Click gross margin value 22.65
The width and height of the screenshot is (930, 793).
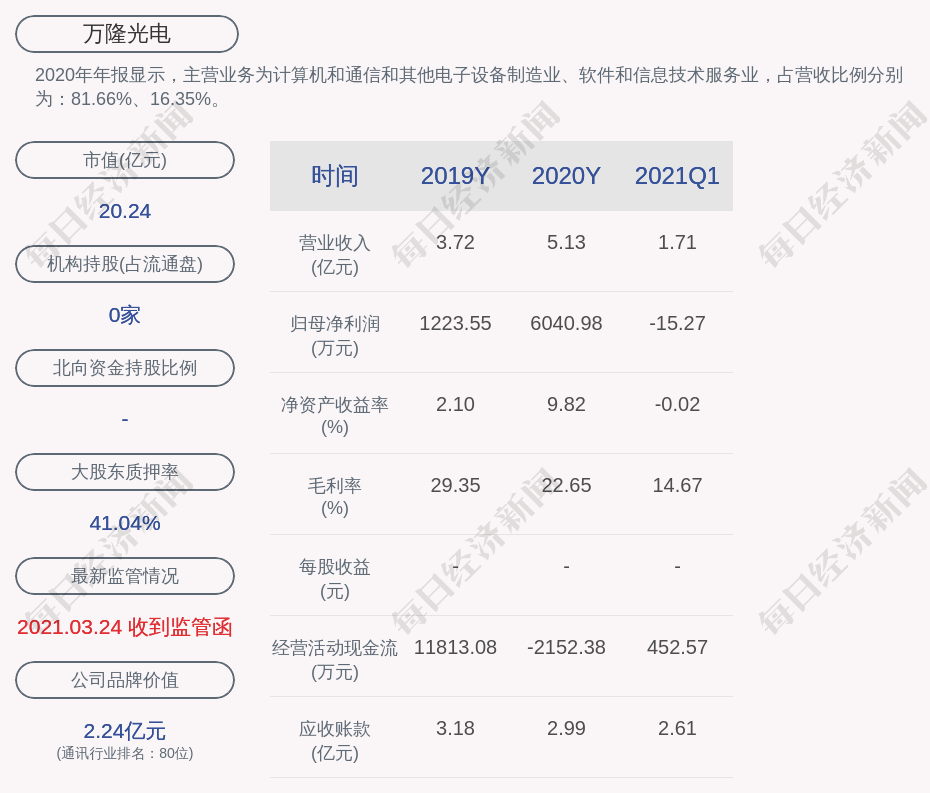566,485
